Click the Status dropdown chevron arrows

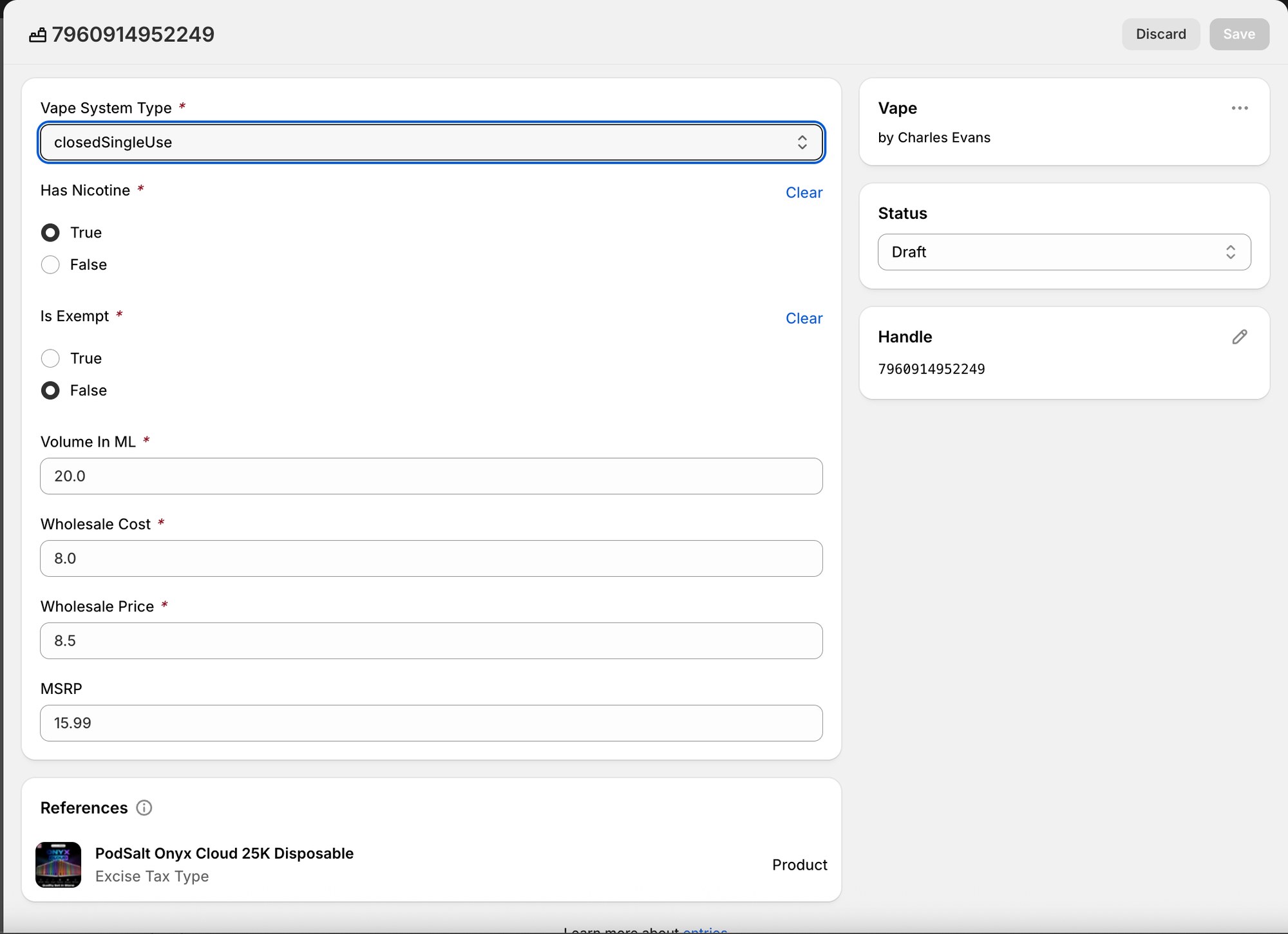click(1230, 252)
